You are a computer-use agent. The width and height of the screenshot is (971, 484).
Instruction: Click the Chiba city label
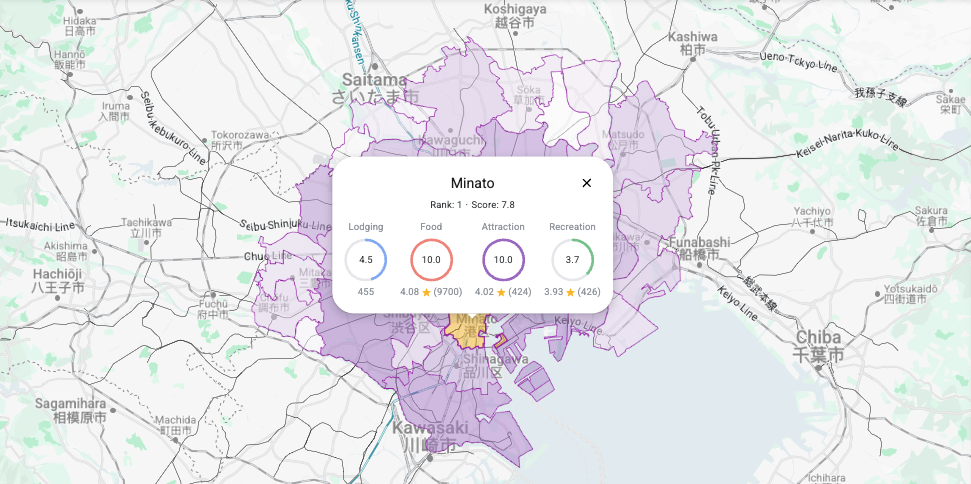819,345
